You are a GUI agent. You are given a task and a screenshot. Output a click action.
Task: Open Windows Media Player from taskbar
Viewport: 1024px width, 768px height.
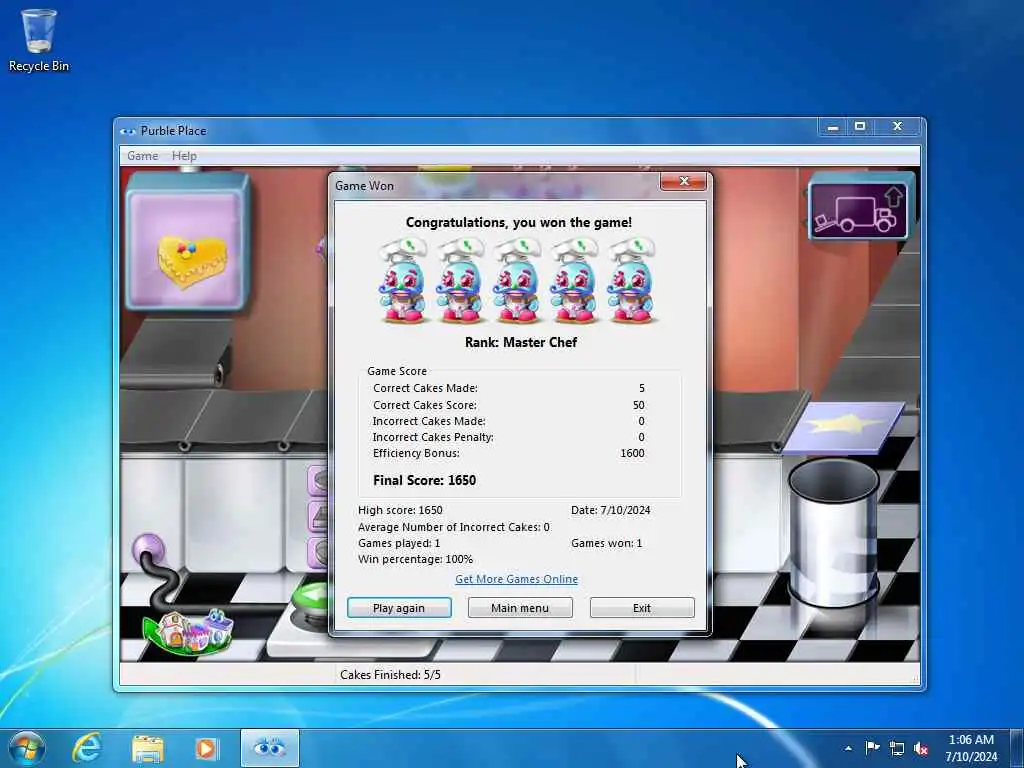tap(207, 749)
